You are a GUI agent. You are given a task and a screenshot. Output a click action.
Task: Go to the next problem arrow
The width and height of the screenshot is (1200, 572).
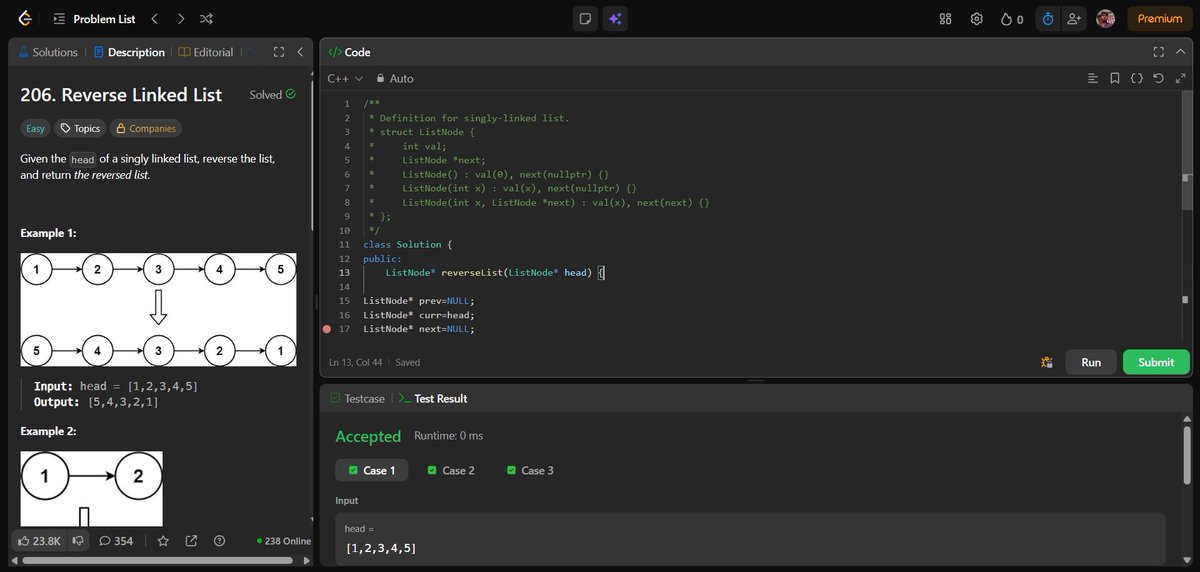pos(180,19)
